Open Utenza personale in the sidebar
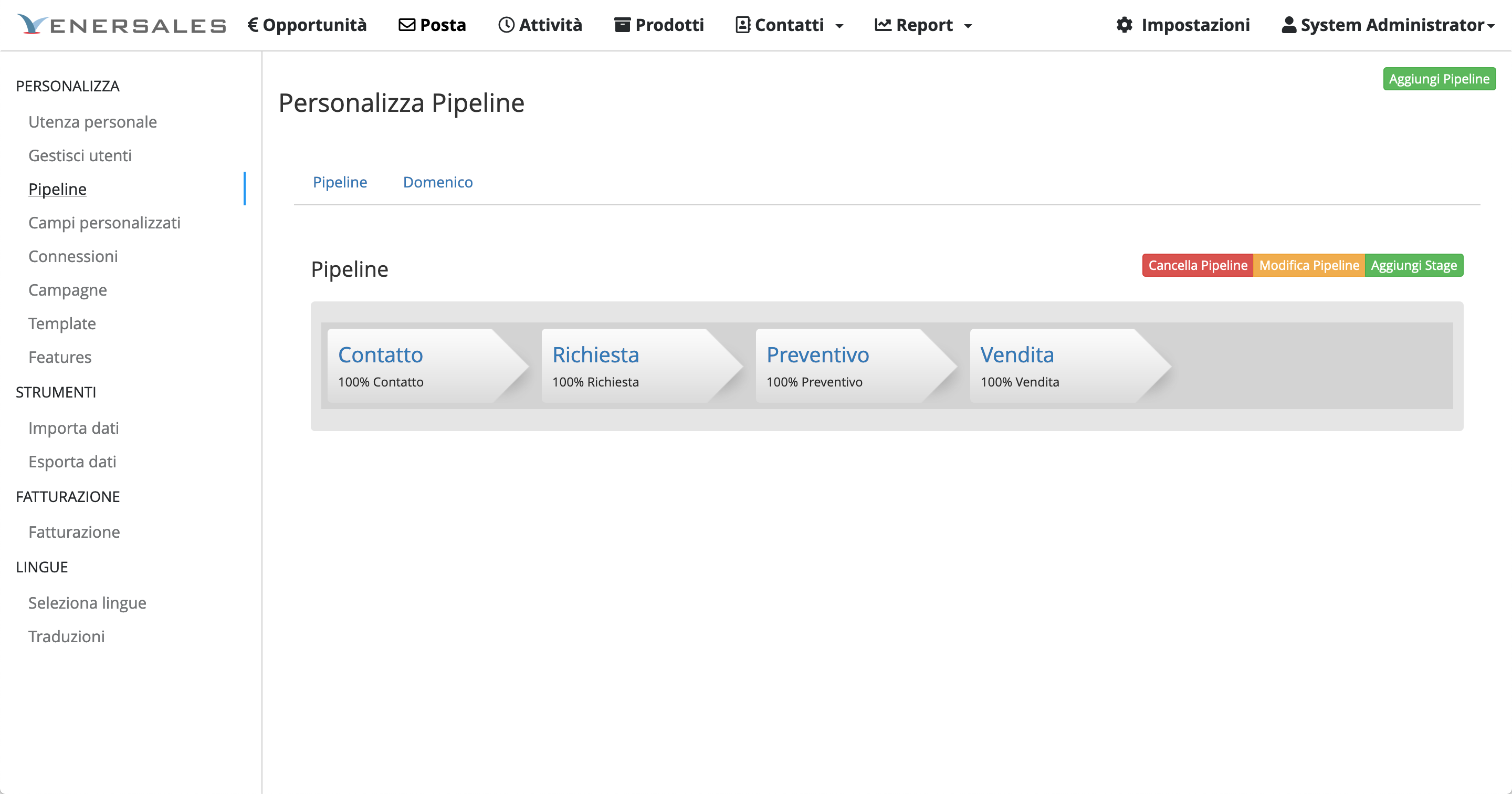 (x=93, y=122)
